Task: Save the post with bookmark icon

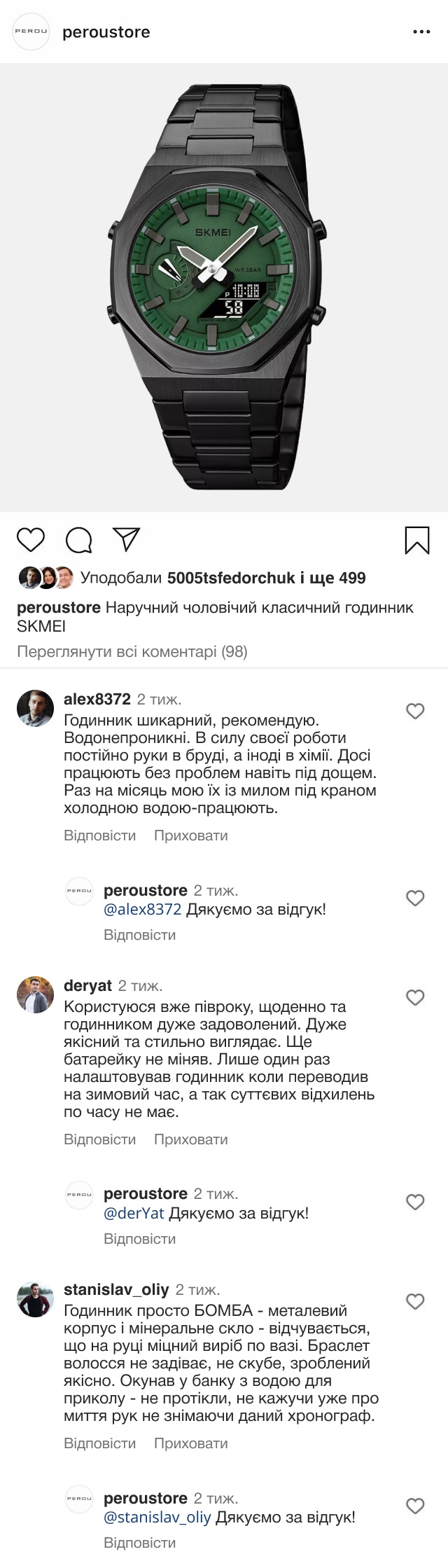Action: [417, 540]
